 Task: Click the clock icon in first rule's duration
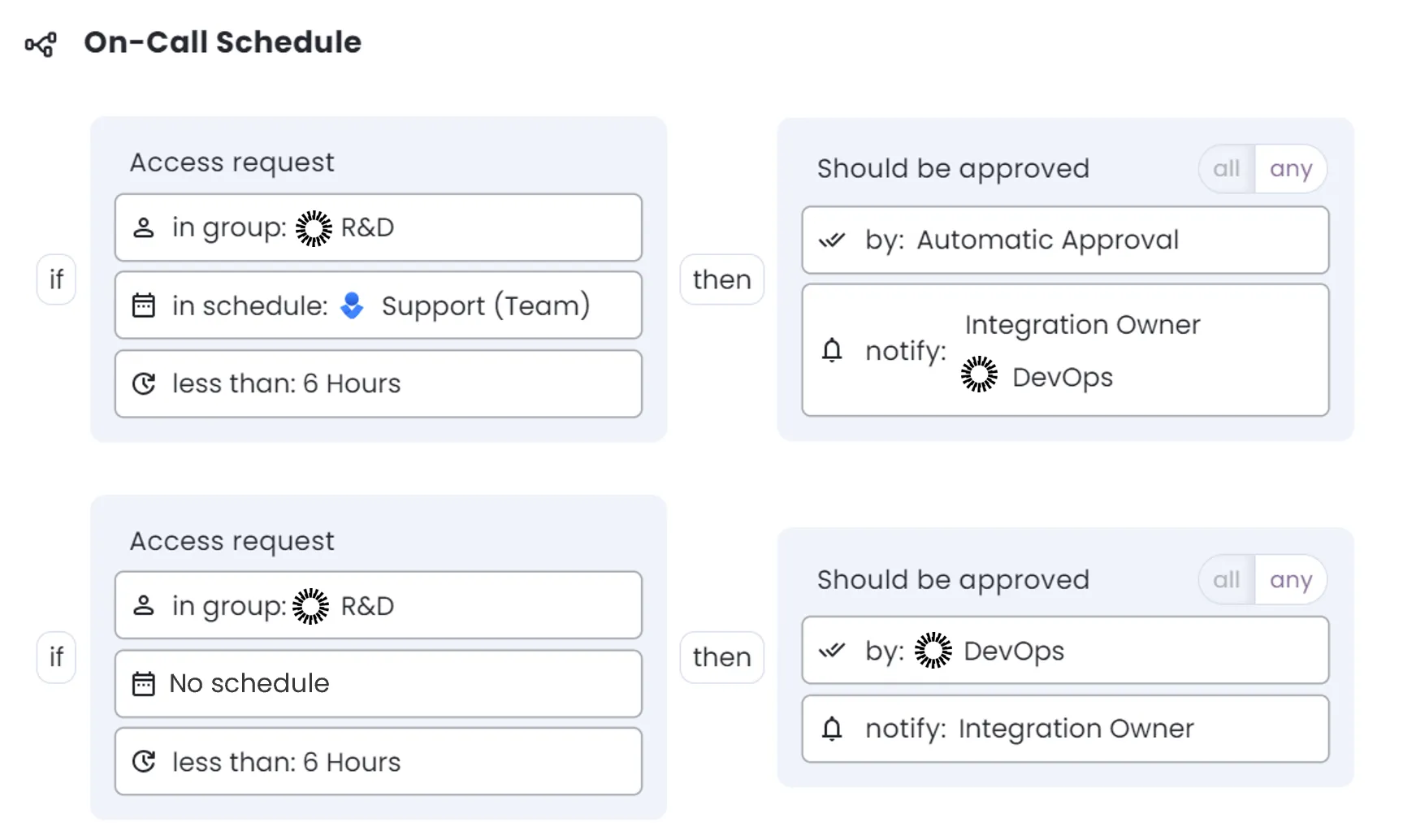[144, 383]
